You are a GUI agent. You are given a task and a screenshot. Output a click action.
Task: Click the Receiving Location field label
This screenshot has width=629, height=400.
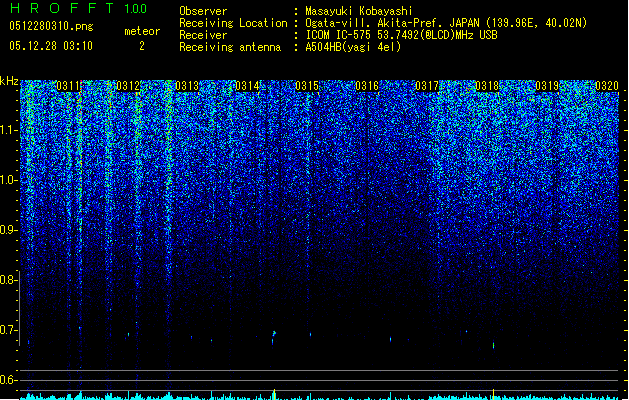pyautogui.click(x=233, y=23)
